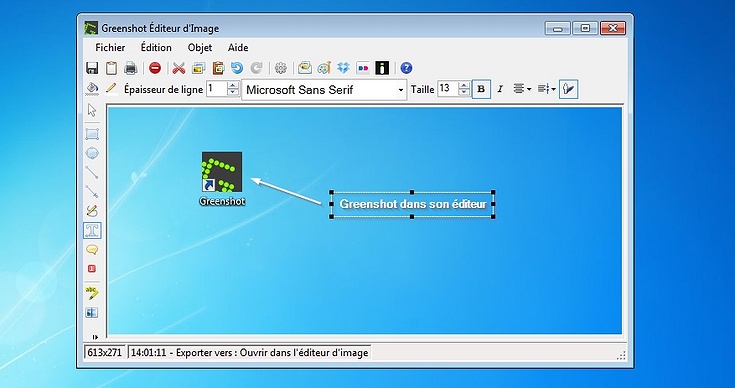
Task: Copy selected element with duplicate icon
Action: 198,68
